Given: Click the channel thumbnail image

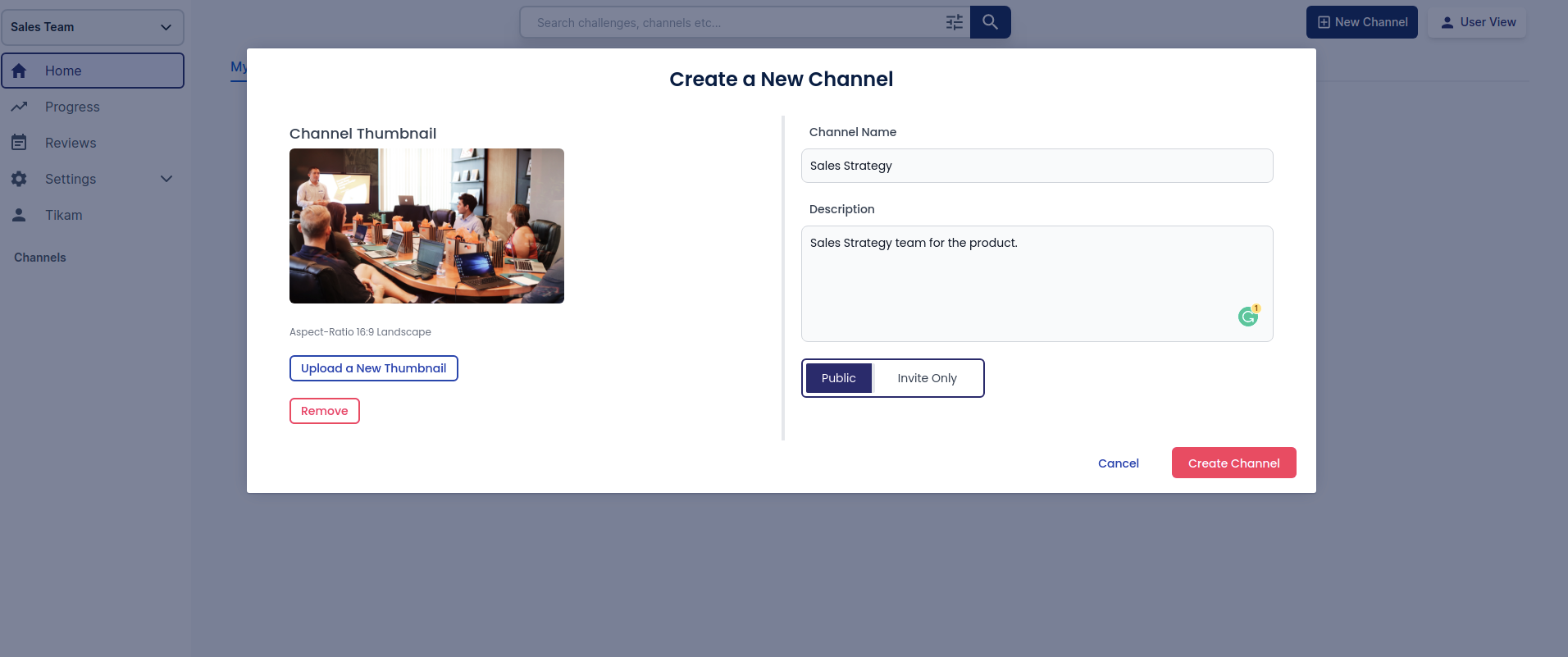Looking at the screenshot, I should 426,226.
